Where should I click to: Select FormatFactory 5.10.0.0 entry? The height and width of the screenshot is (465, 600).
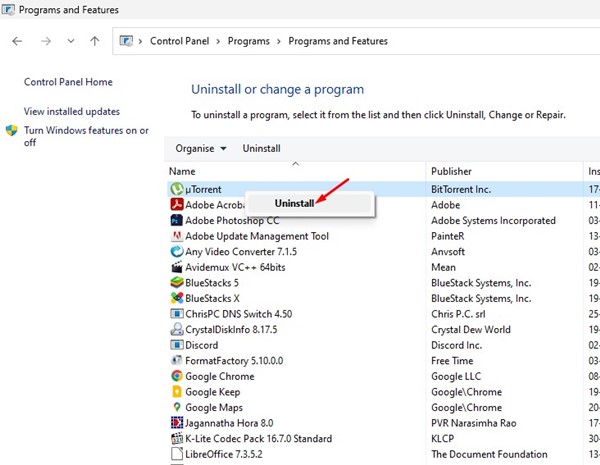[x=234, y=361]
